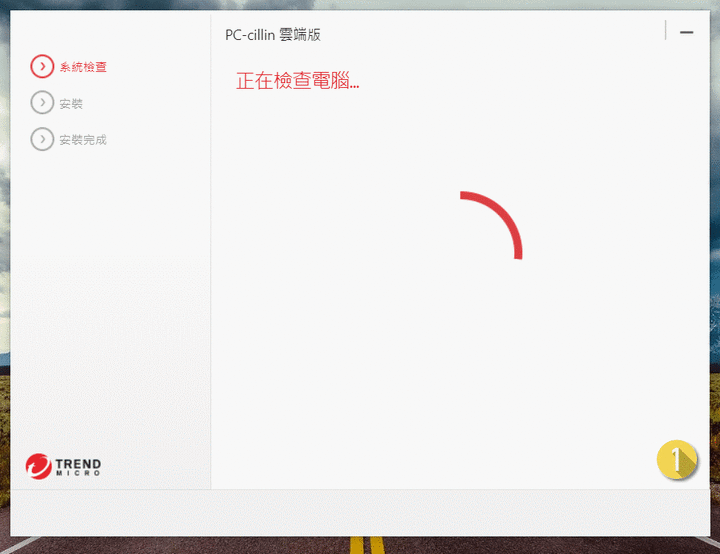Click the PC-cillin 雲端版 title text
Viewport: 720px width, 554px height.
(273, 35)
